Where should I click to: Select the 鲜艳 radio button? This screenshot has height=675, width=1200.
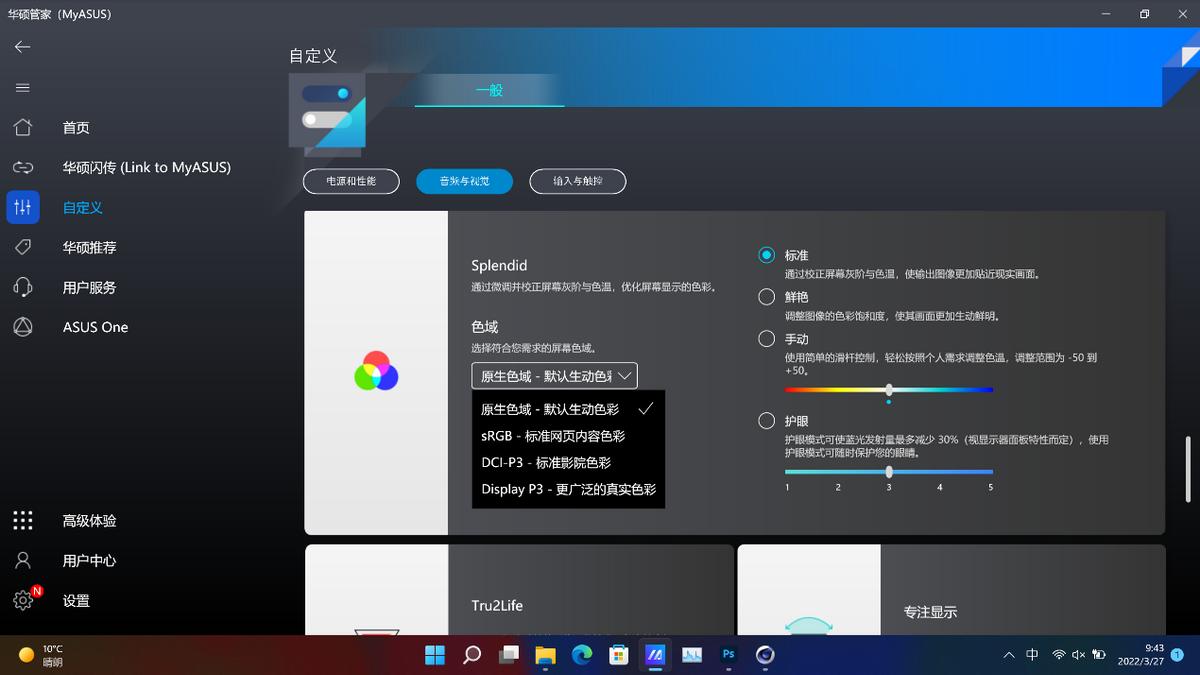(x=767, y=297)
